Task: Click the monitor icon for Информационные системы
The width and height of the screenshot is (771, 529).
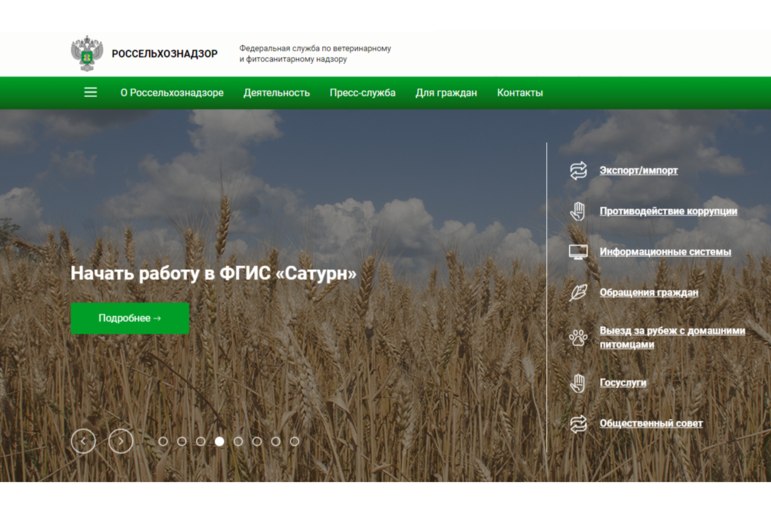Action: (578, 252)
